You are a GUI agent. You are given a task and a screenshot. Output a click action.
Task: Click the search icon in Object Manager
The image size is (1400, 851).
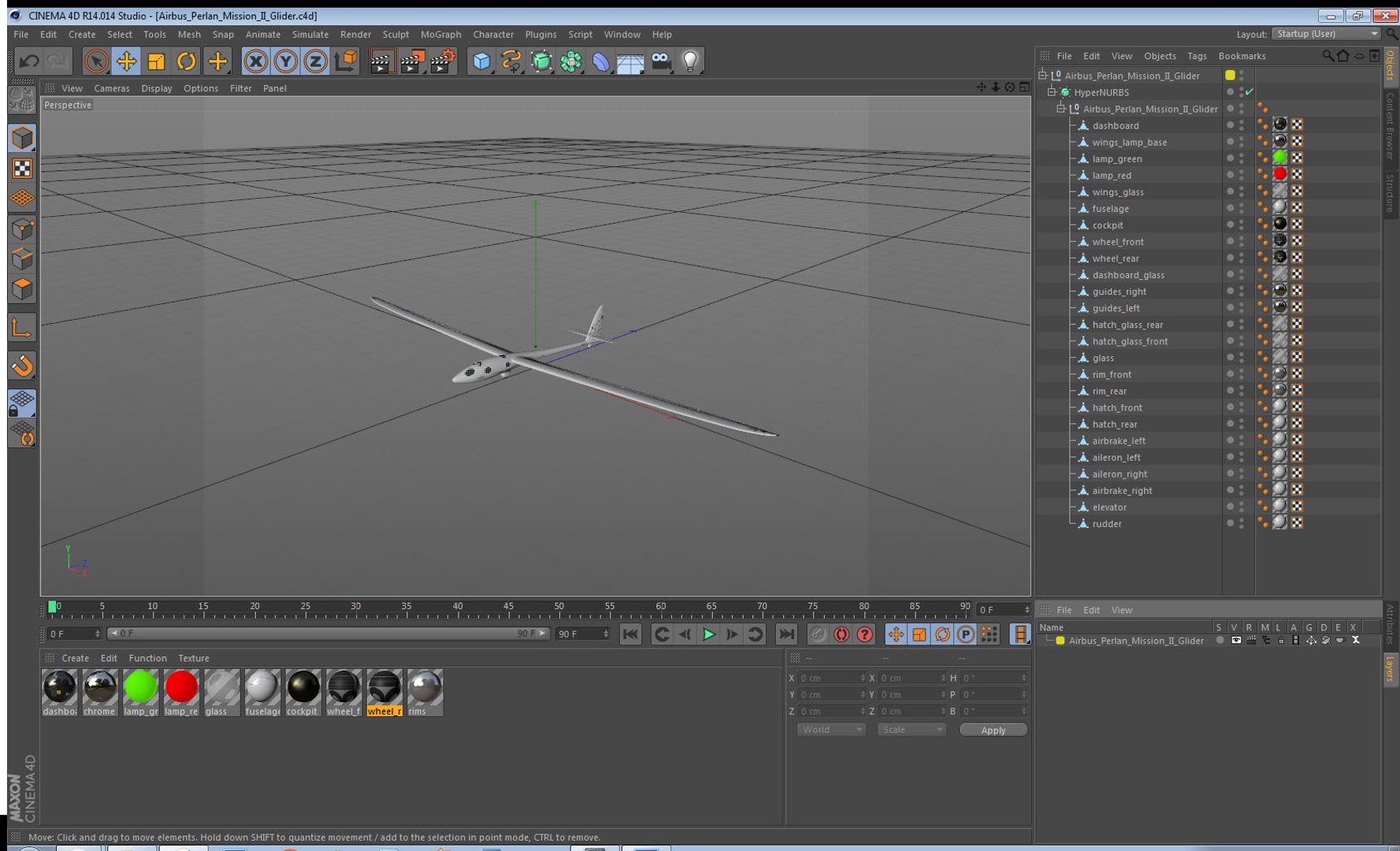1328,56
